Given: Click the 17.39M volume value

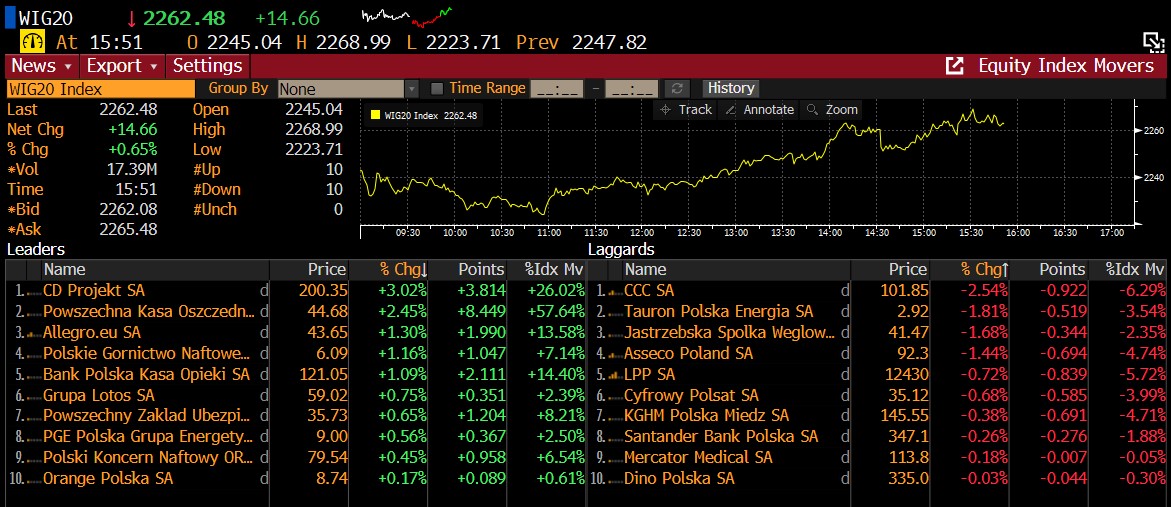Looking at the screenshot, I should point(131,169).
